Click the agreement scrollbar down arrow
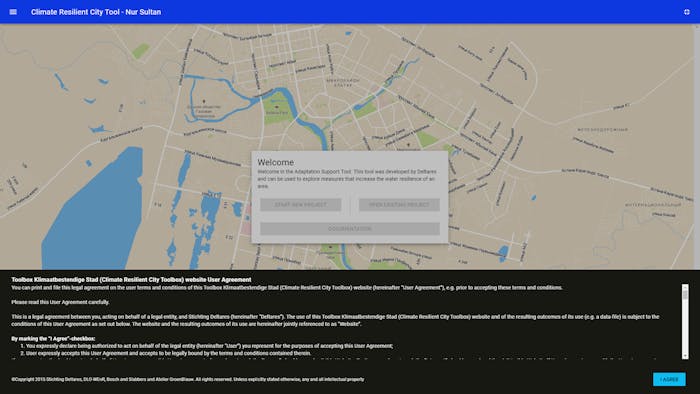700x394 pixels. 685,356
